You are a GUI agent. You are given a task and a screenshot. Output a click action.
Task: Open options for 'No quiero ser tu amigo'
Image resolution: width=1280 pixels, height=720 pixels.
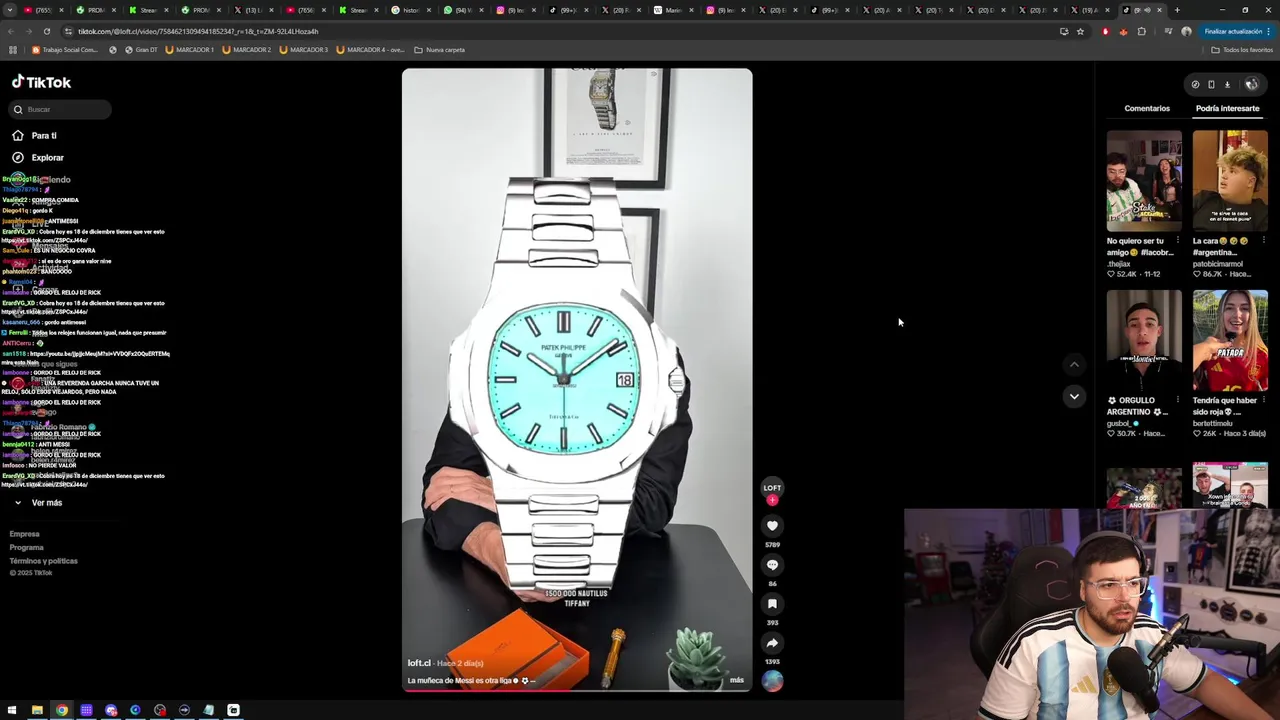(x=1178, y=241)
